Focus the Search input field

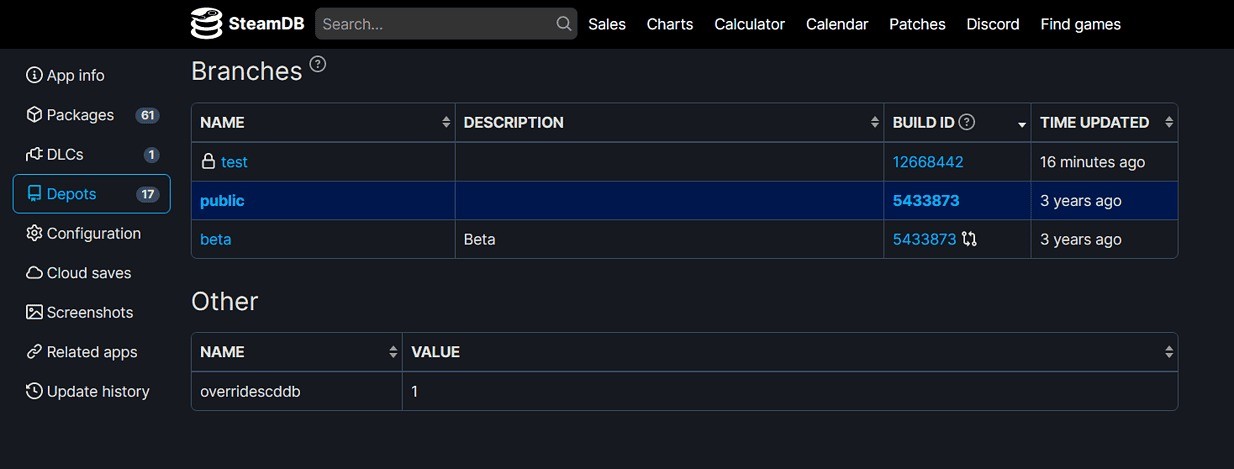(x=435, y=24)
